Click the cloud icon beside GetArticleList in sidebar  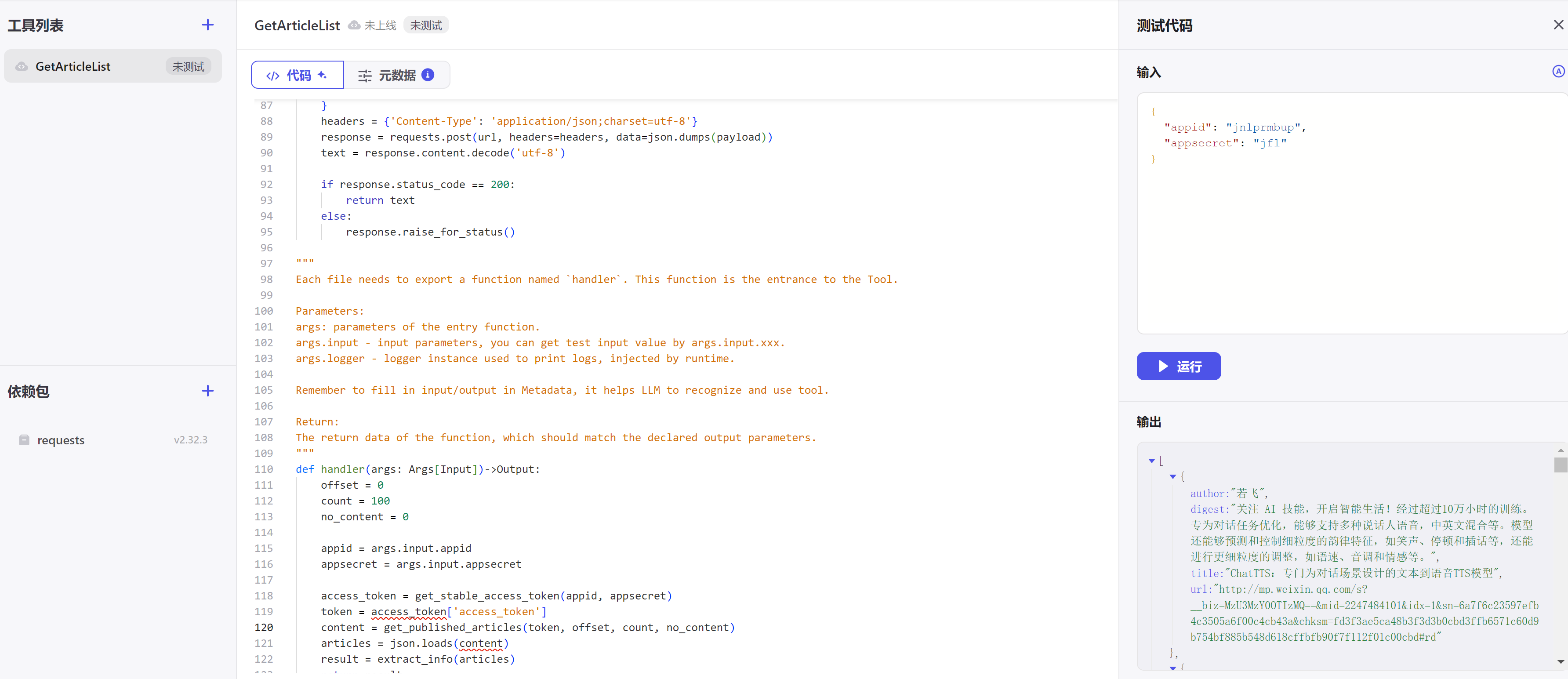point(22,66)
